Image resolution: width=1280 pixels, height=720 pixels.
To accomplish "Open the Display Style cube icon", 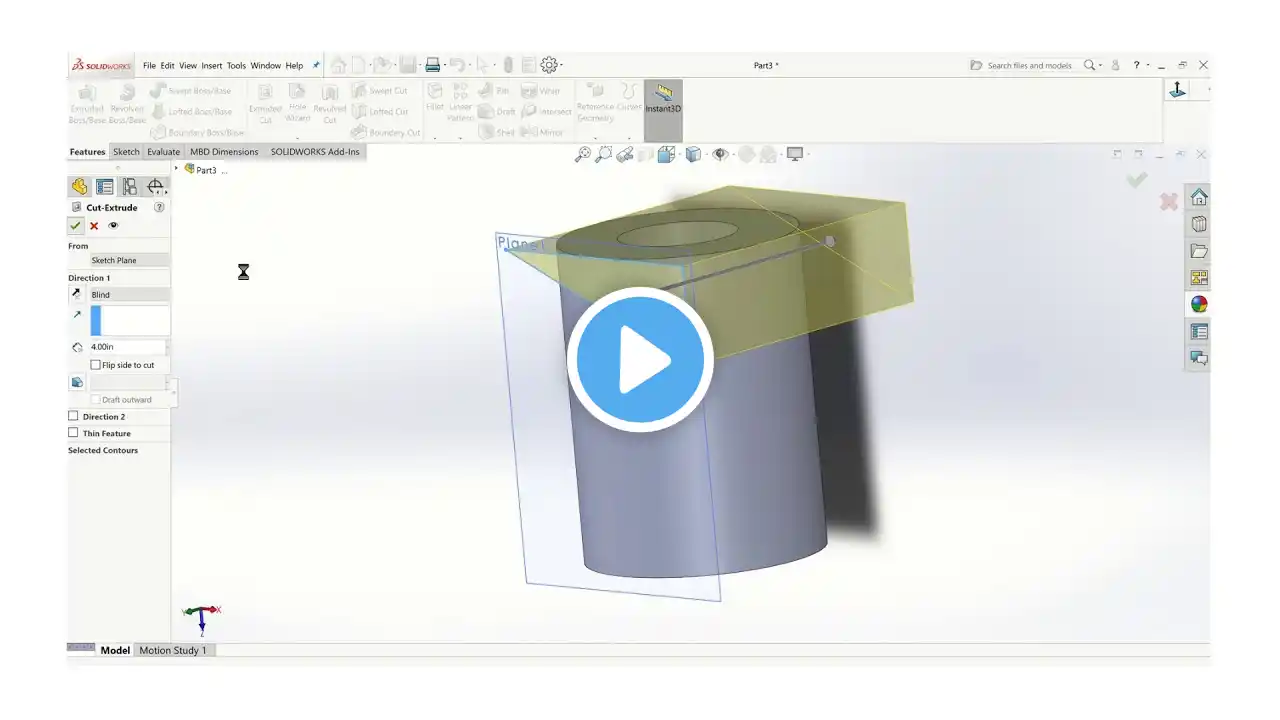I will (693, 154).
